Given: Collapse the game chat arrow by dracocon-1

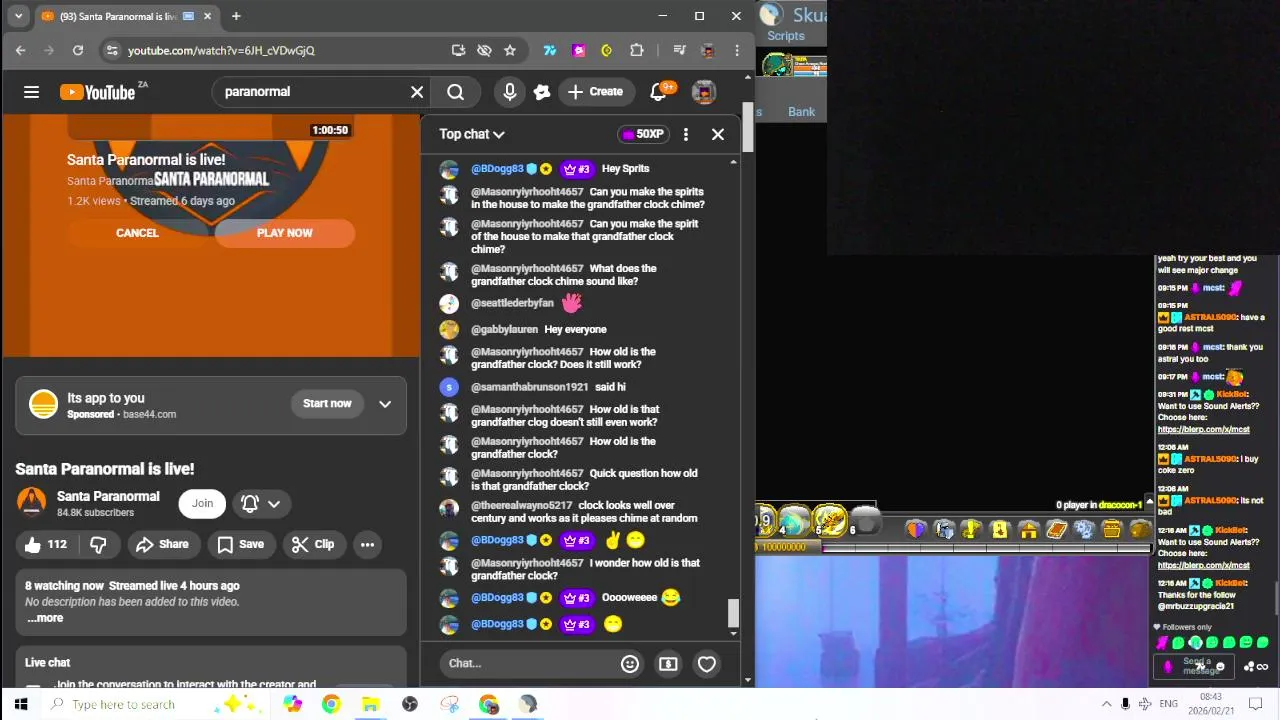Looking at the screenshot, I should click(x=1149, y=503).
